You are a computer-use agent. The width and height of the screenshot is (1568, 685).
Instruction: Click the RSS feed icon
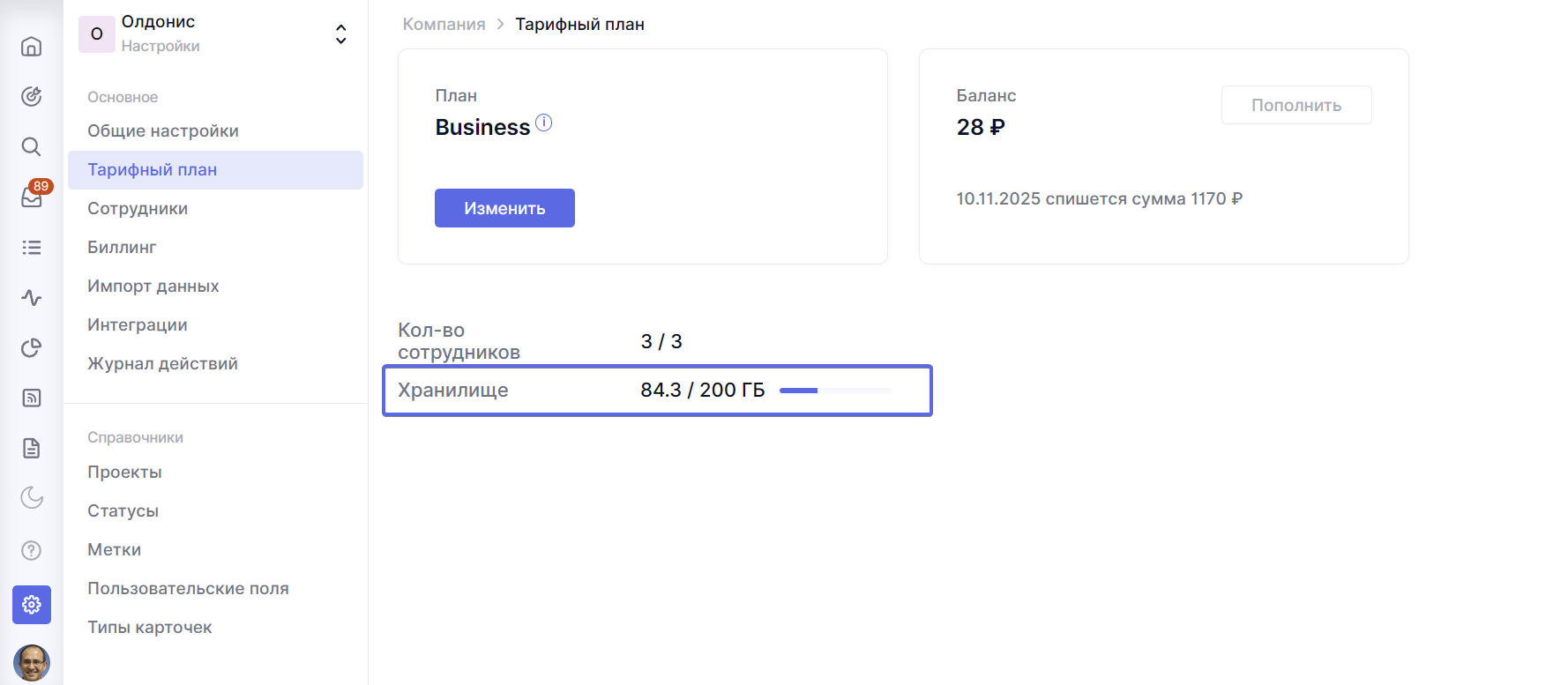tap(32, 398)
